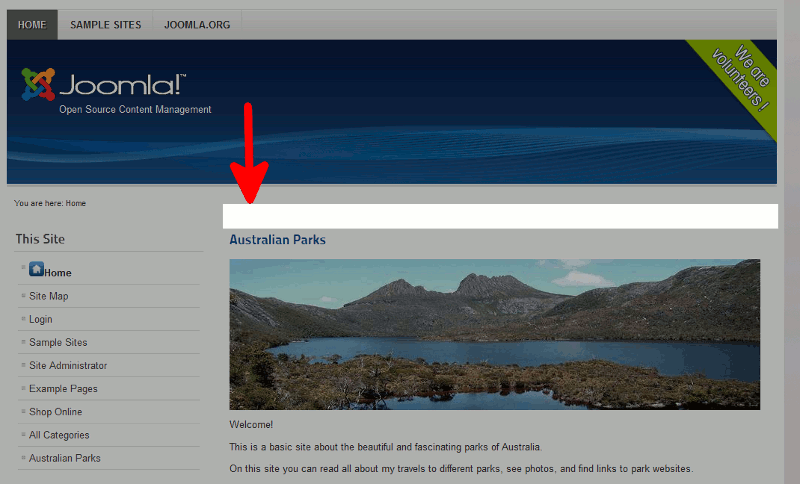Open the Site Administrator link

(68, 365)
